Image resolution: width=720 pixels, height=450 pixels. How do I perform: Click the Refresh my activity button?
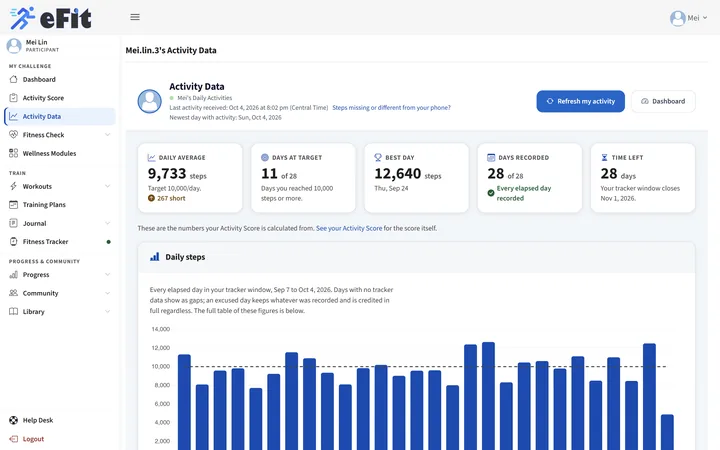580,101
